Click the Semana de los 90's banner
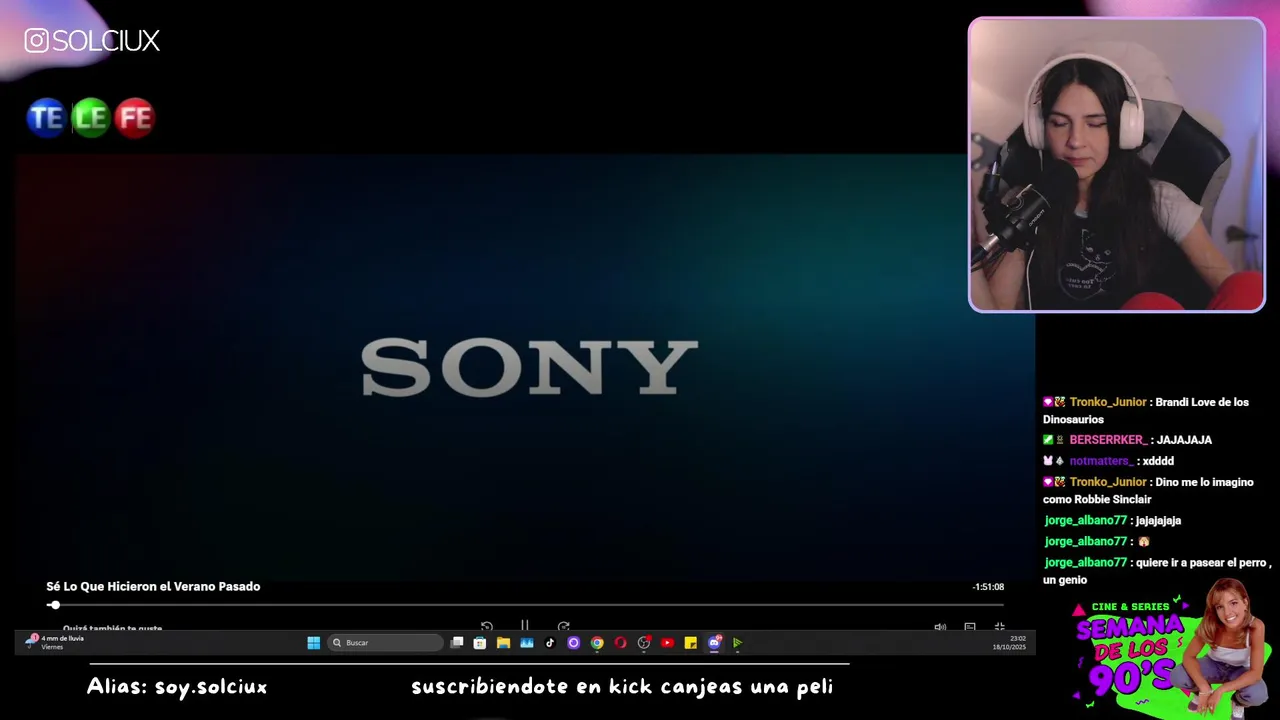 (x=1170, y=647)
